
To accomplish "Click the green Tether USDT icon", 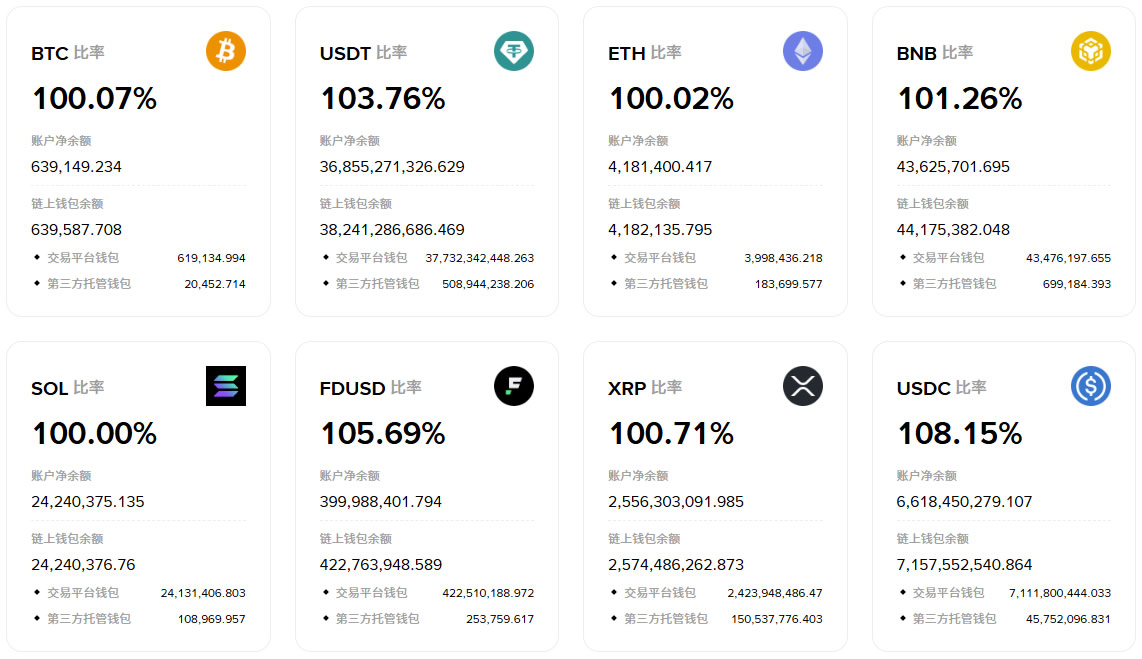I will pos(514,51).
